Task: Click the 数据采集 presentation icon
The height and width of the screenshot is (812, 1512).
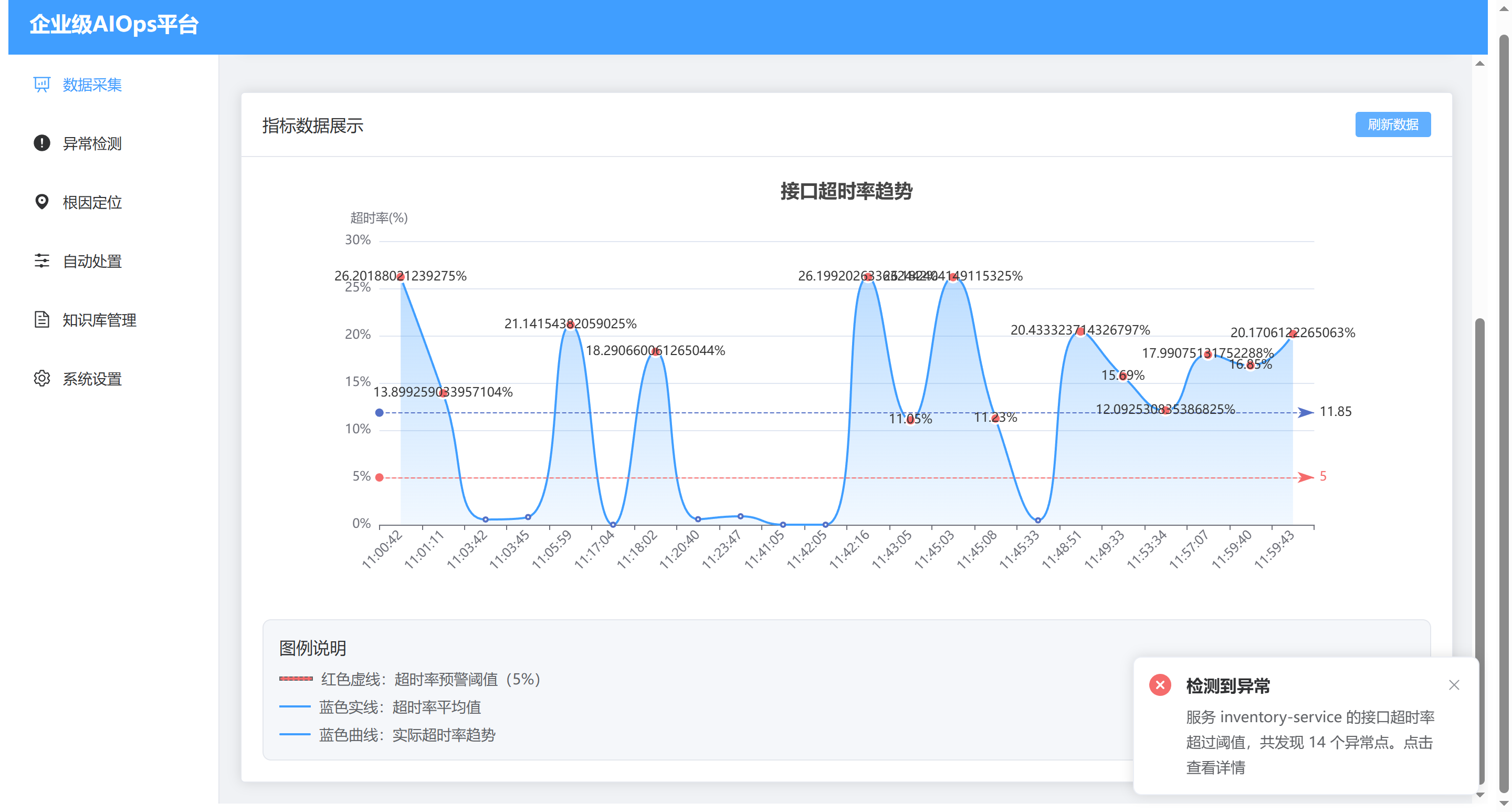Action: click(x=41, y=85)
